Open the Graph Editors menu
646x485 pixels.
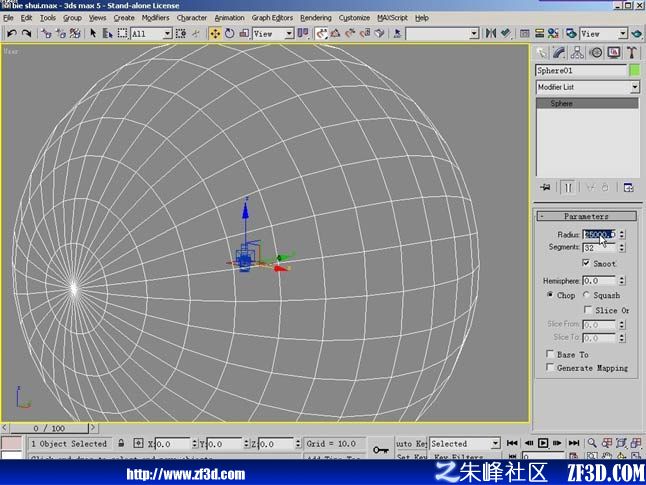tap(272, 18)
